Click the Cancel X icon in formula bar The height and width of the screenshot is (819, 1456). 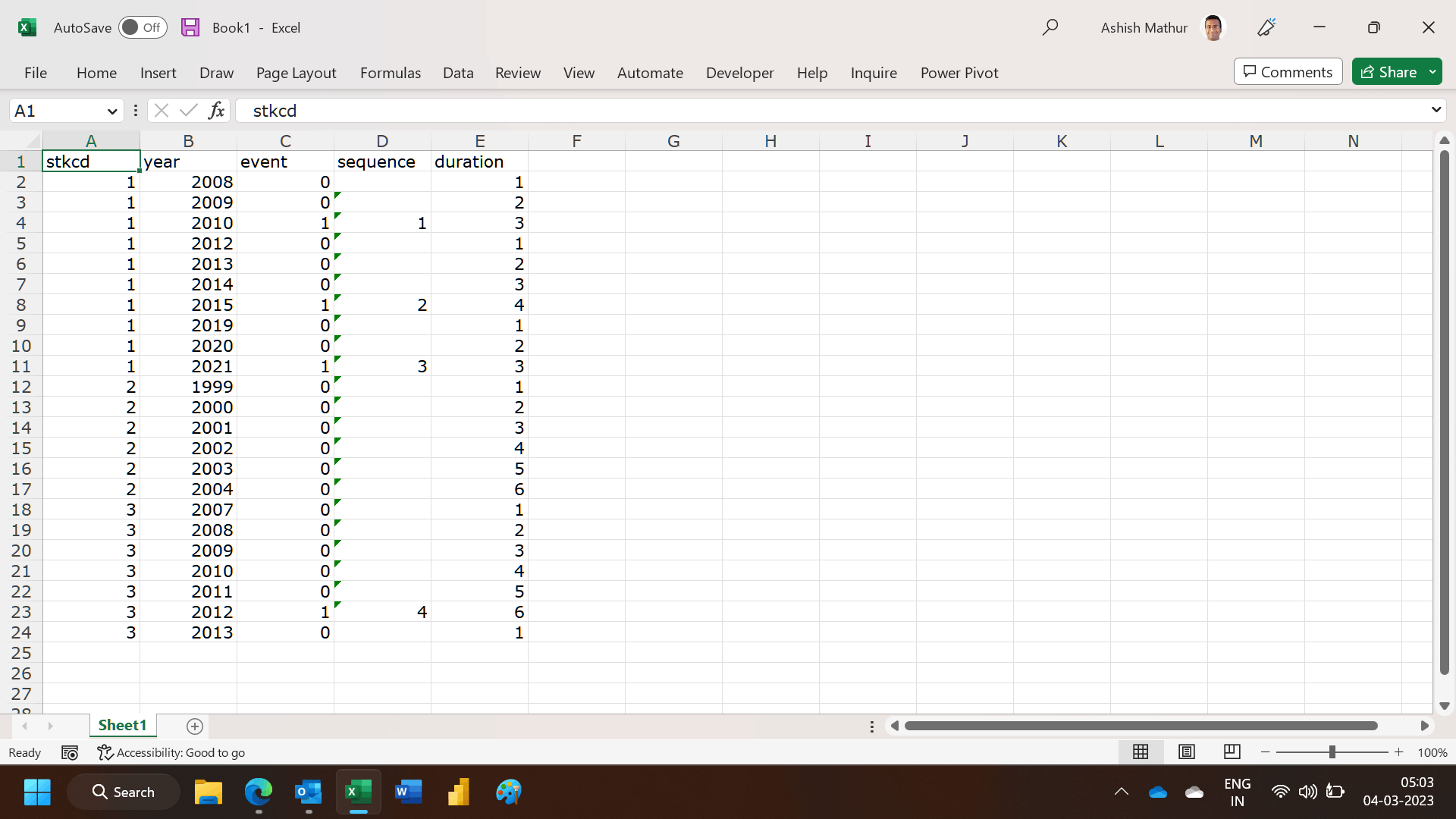(161, 111)
